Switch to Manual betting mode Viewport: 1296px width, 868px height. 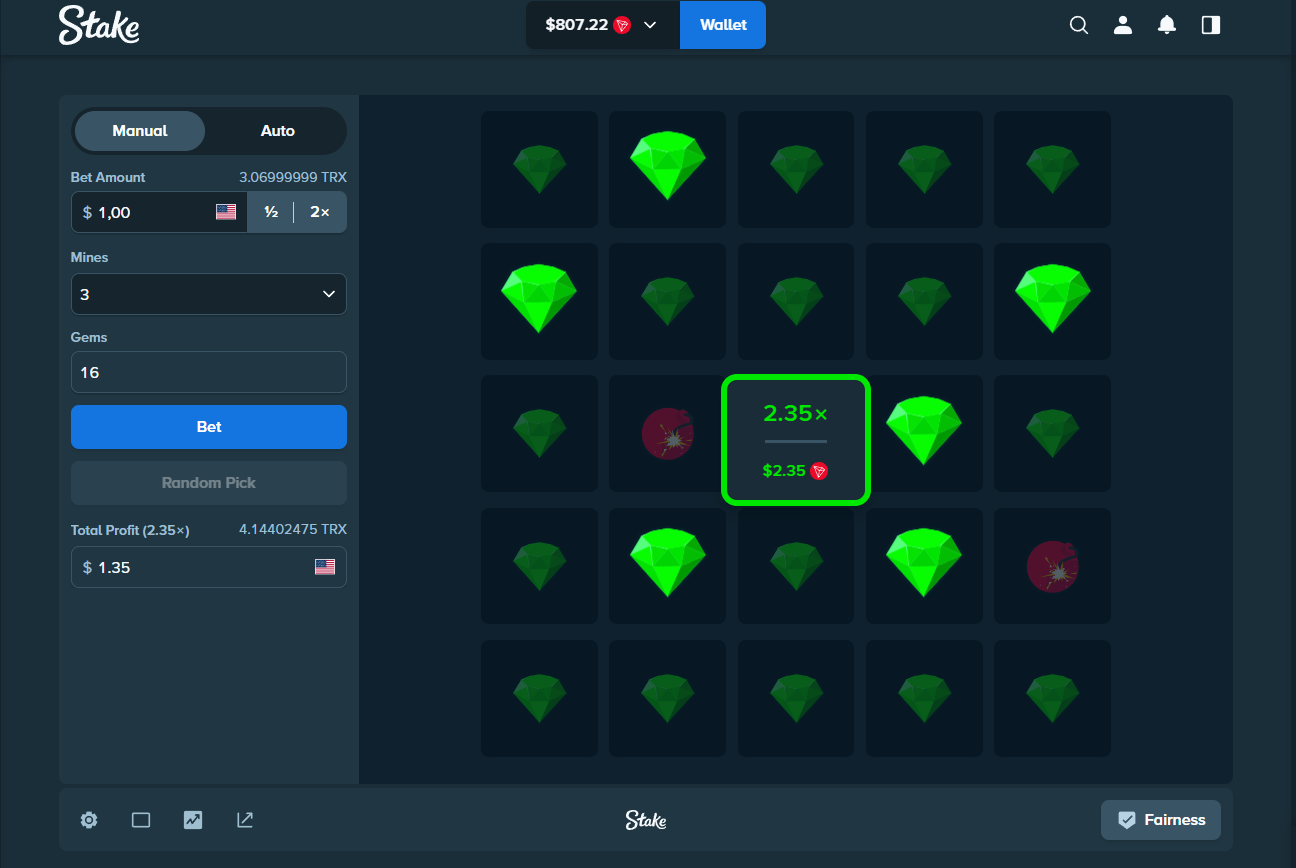(x=140, y=131)
